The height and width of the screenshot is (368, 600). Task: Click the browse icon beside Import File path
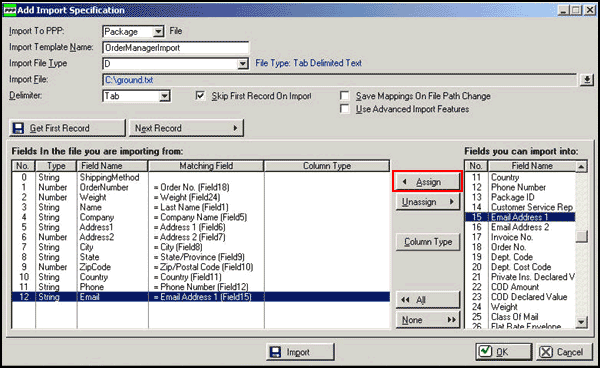pos(587,80)
